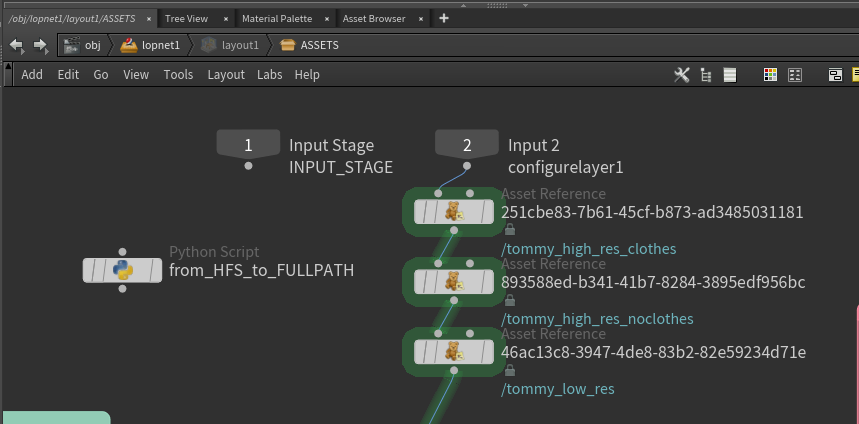Select Asset Reference node 251cbe83
The height and width of the screenshot is (424, 859).
click(453, 211)
